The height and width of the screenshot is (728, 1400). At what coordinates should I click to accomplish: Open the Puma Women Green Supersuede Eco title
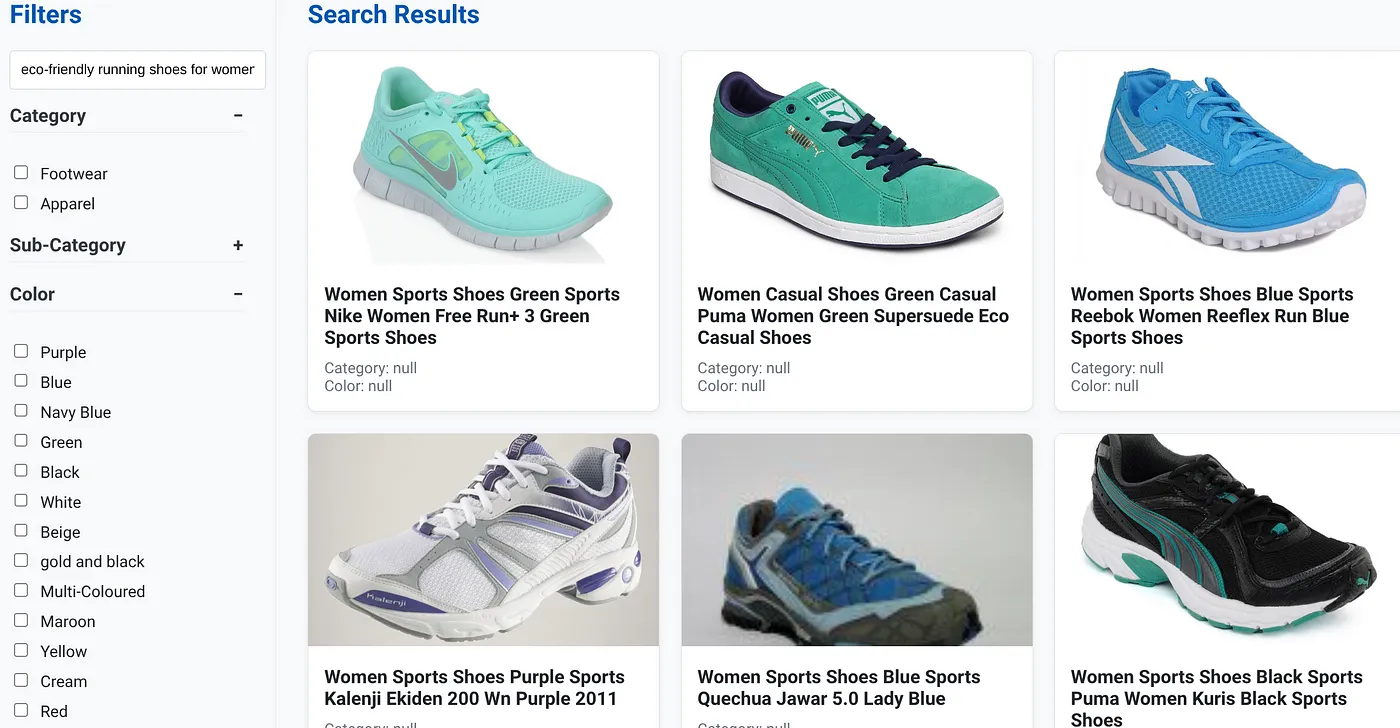(x=853, y=316)
